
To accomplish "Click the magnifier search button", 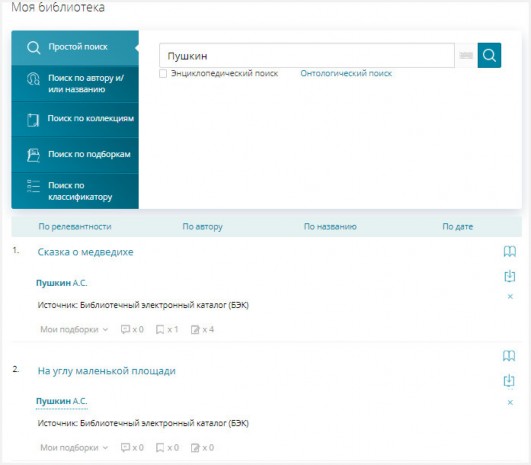I will click(489, 55).
